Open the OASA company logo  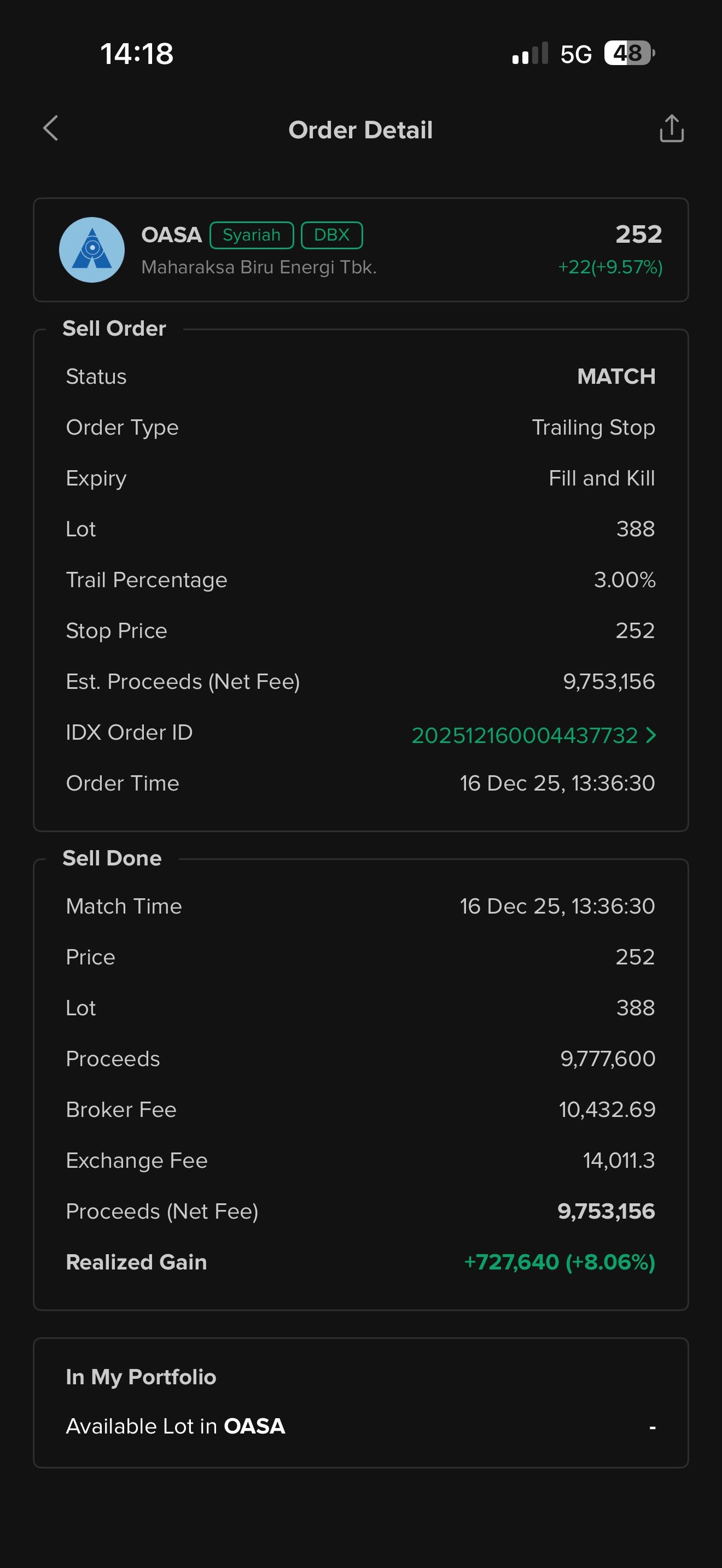tap(92, 249)
